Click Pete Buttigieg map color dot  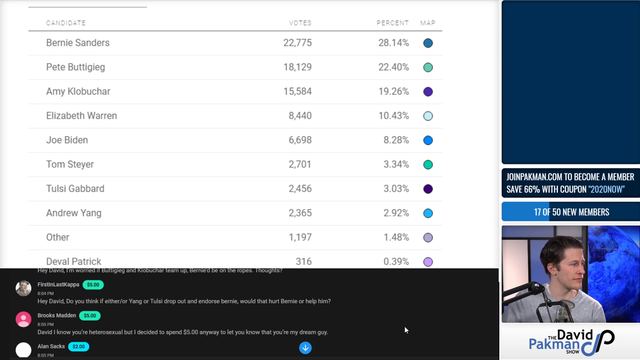tap(428, 67)
